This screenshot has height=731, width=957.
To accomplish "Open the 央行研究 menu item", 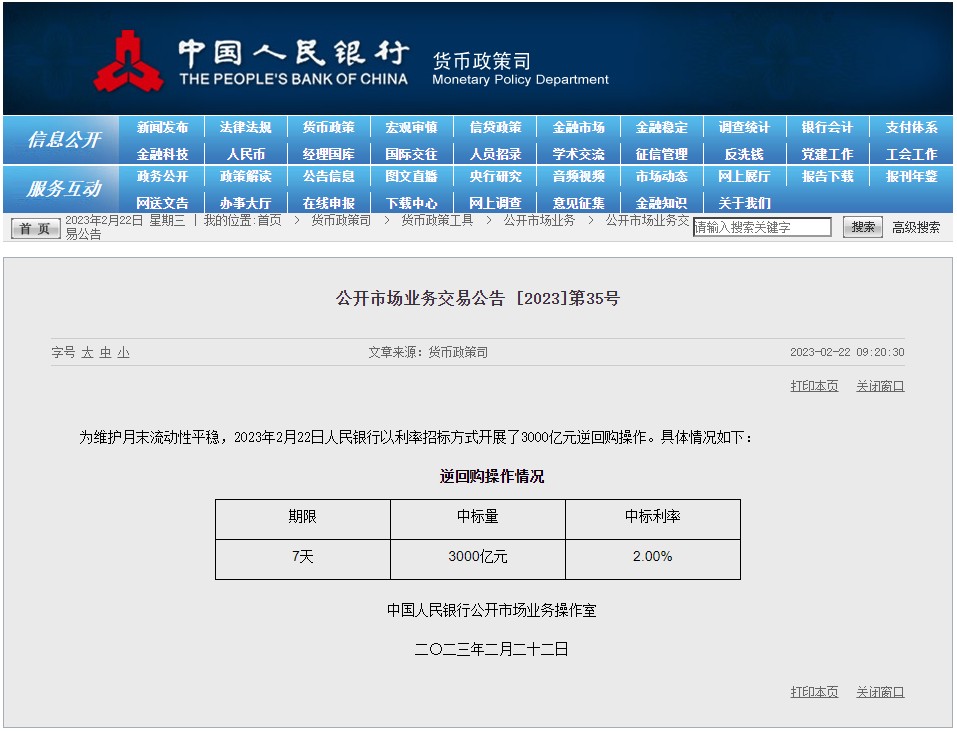I will pyautogui.click(x=495, y=176).
